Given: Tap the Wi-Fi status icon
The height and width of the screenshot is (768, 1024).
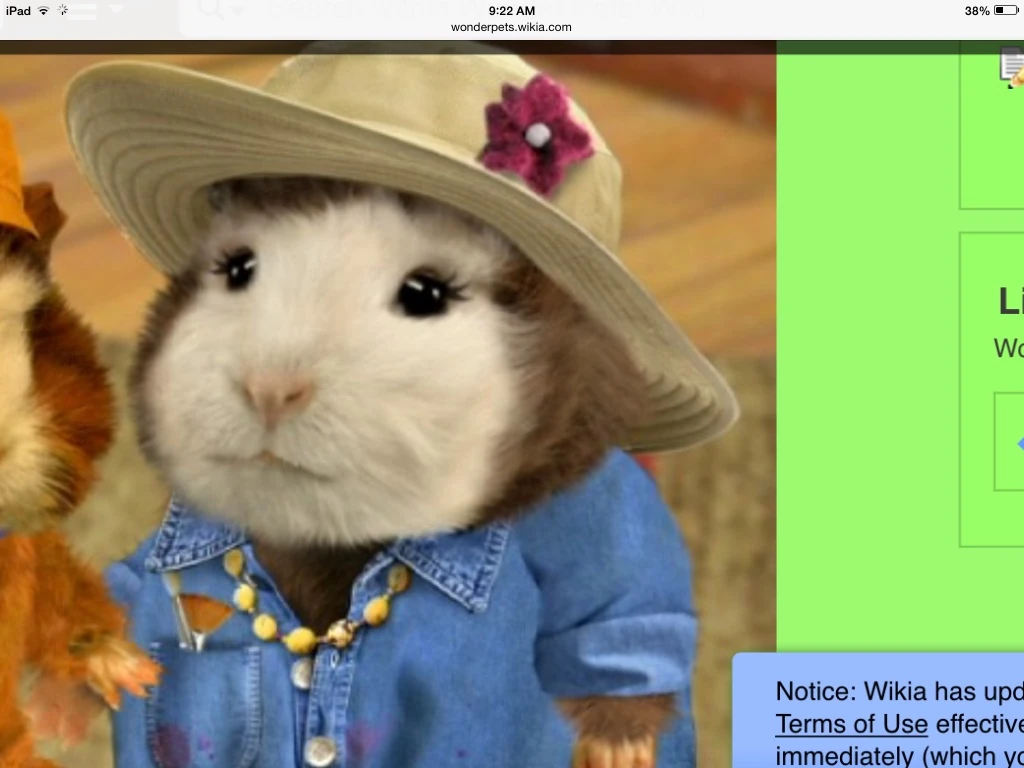Looking at the screenshot, I should point(44,11).
